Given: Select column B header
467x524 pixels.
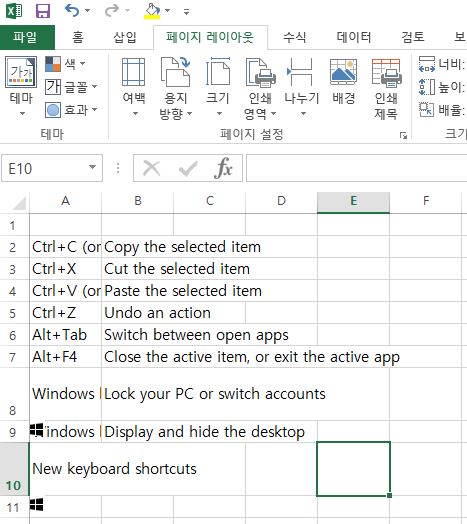Looking at the screenshot, I should 138,201.
